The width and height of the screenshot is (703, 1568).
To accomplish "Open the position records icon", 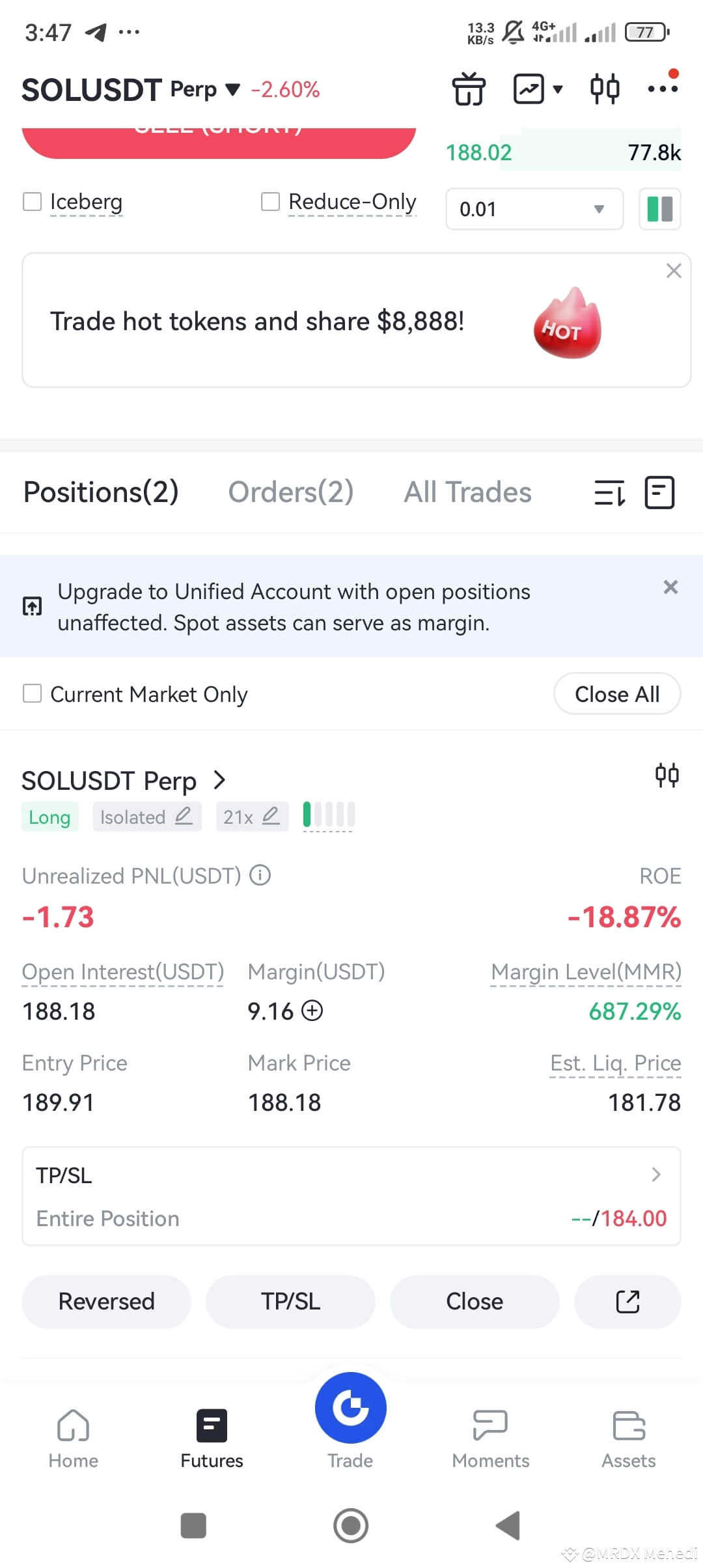I will [659, 493].
